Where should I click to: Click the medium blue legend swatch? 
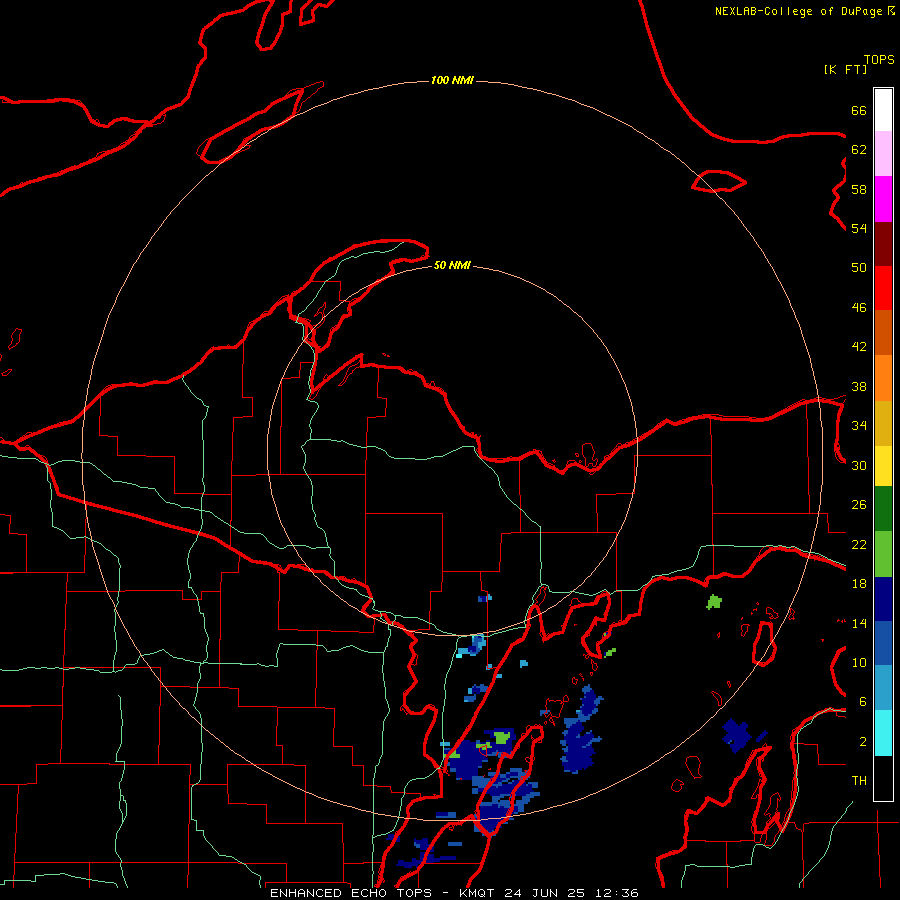coord(883,643)
